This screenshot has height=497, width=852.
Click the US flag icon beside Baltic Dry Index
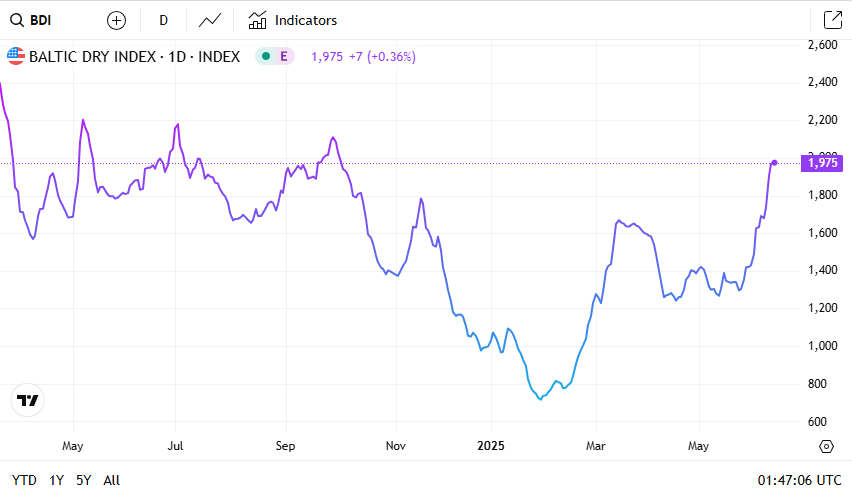pyautogui.click(x=16, y=57)
